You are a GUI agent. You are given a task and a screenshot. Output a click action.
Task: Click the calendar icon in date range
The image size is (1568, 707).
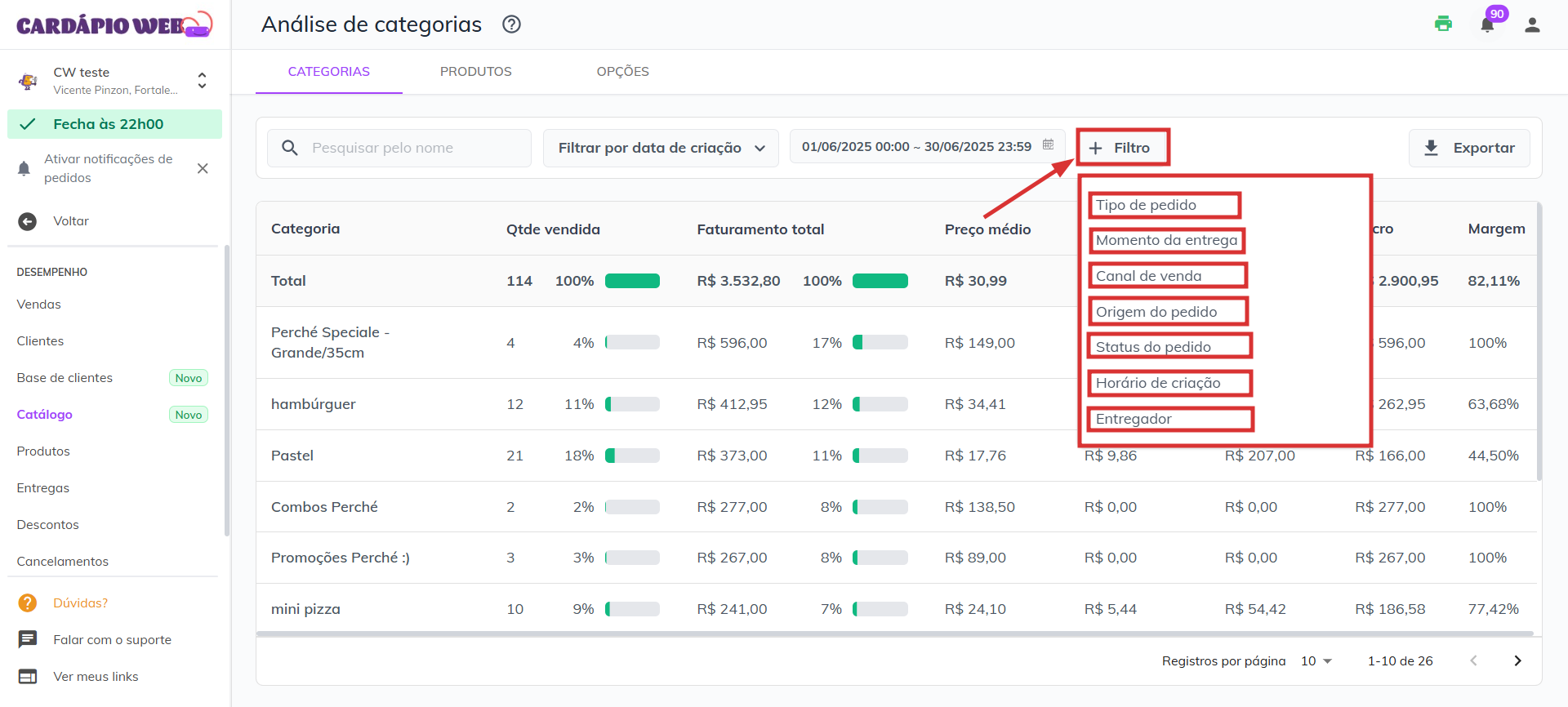[x=1048, y=145]
